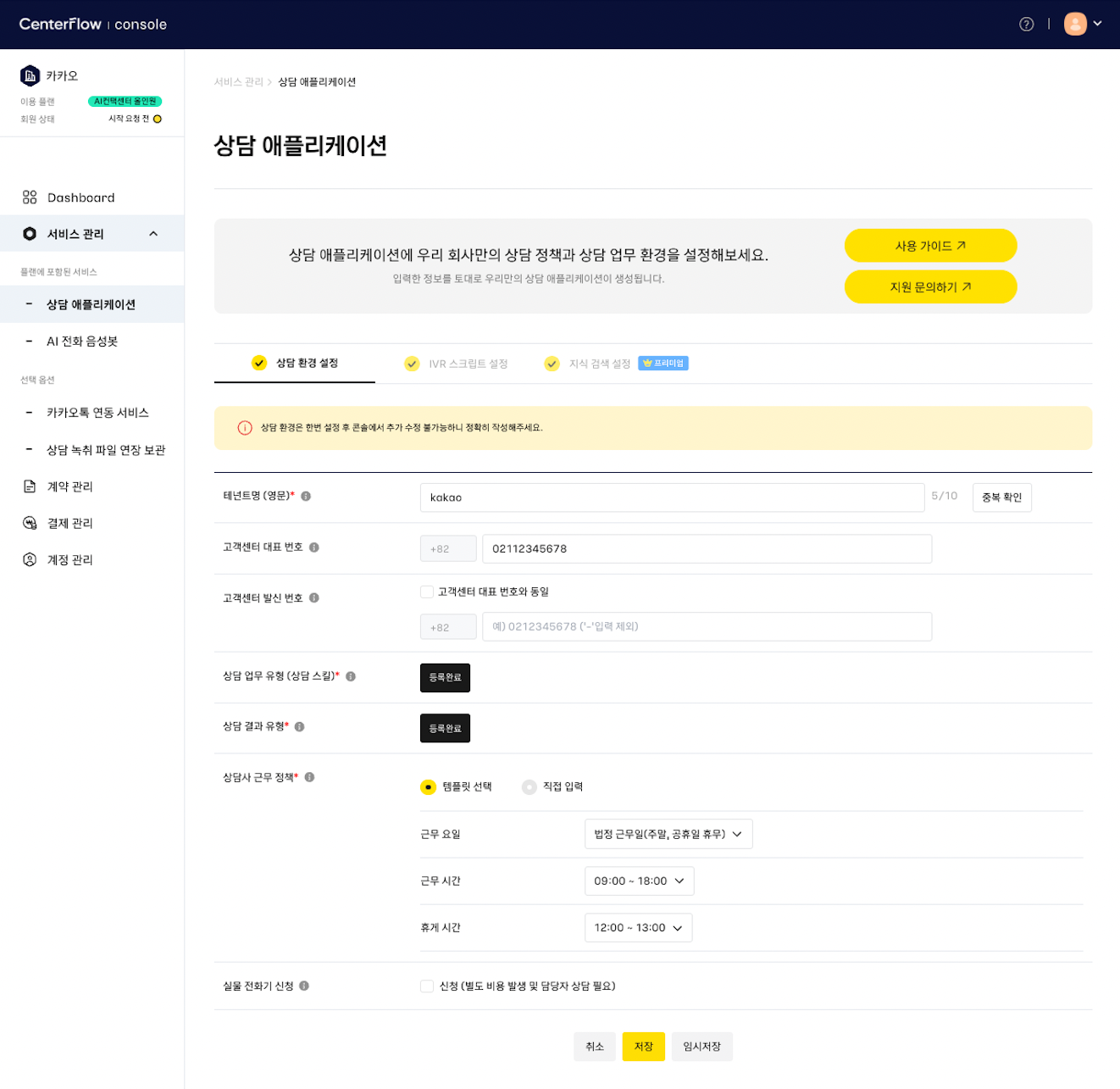Check 고객센터 대표 번호와 동일 checkbox
The height and width of the screenshot is (1089, 1120).
[427, 592]
